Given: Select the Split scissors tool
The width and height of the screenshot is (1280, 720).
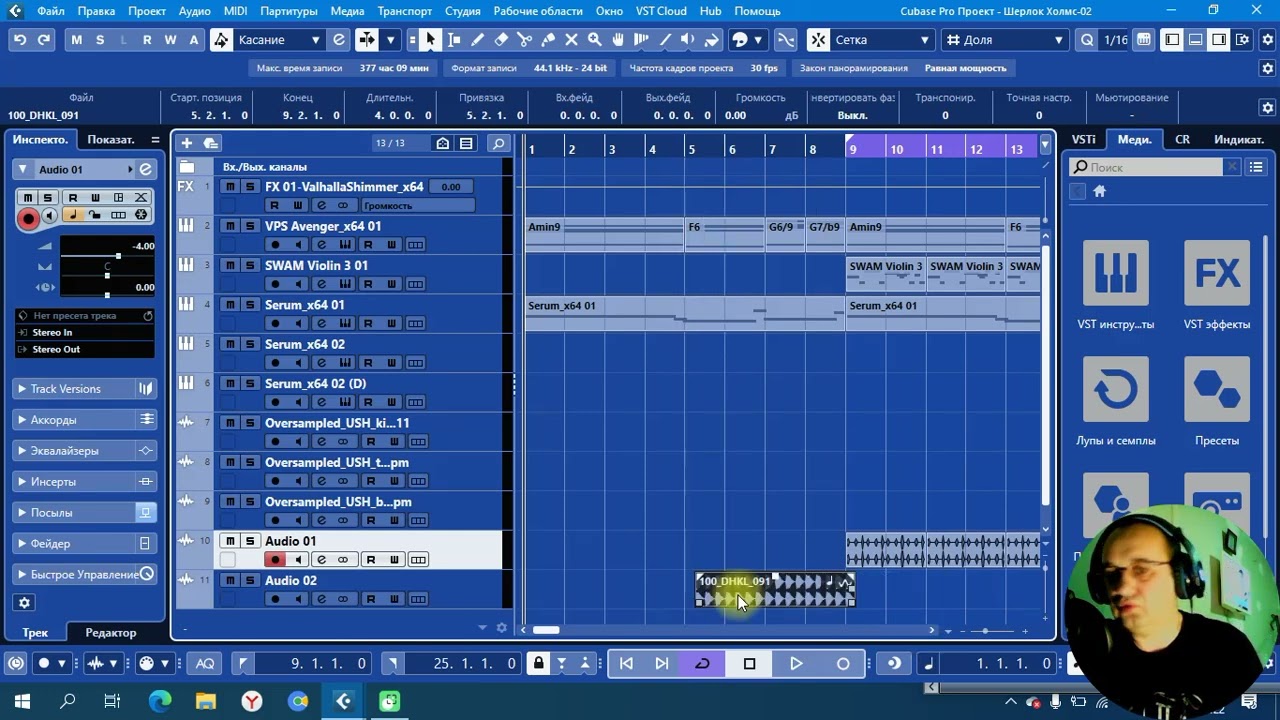Looking at the screenshot, I should point(525,40).
